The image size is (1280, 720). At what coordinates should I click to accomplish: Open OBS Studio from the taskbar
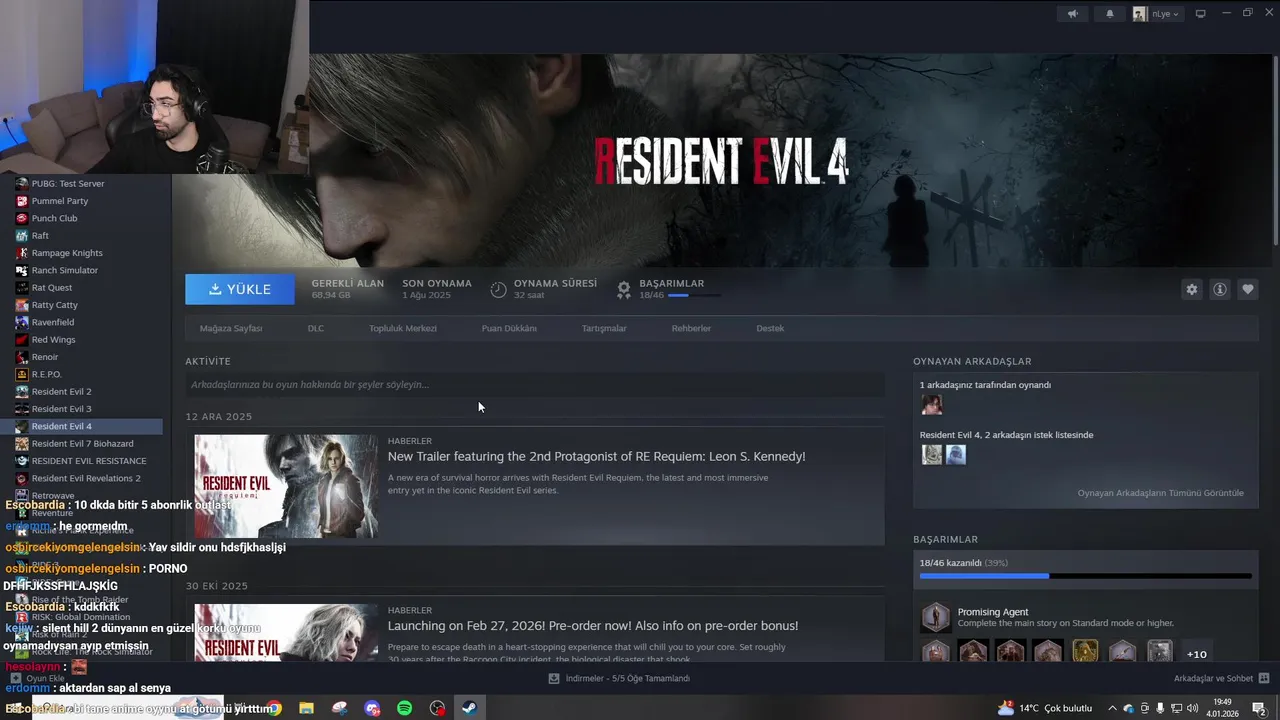pos(437,708)
